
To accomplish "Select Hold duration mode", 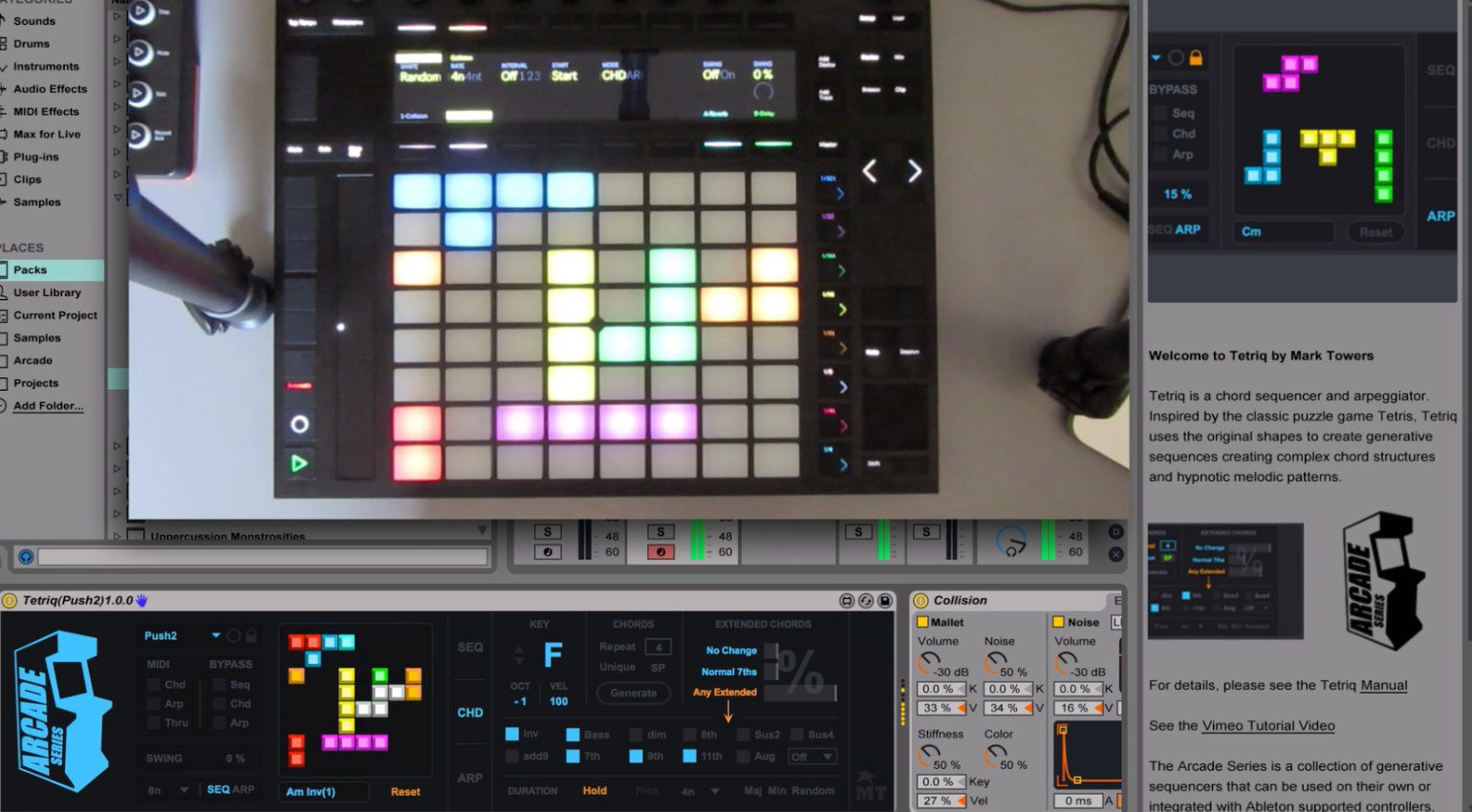I will (595, 791).
